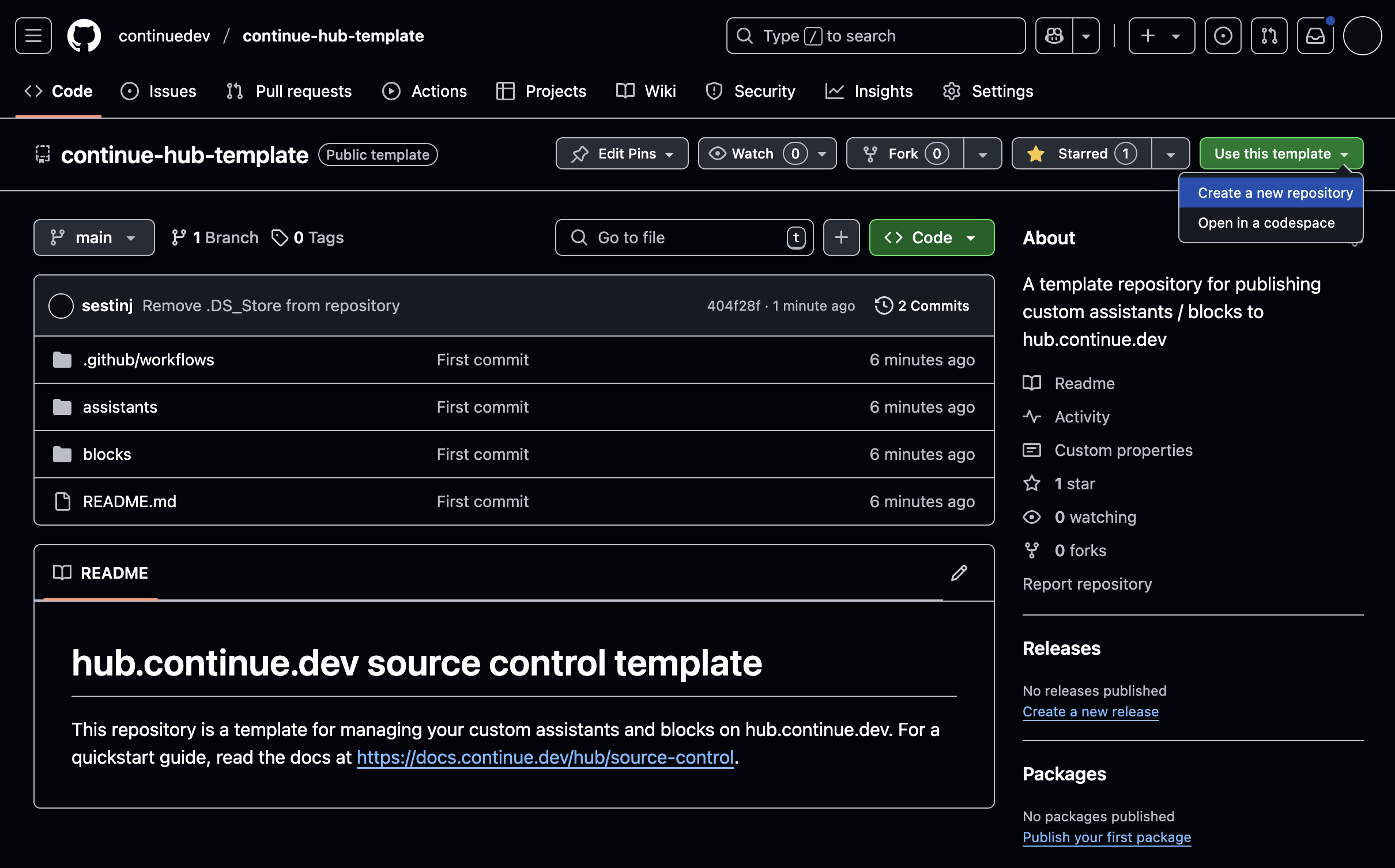Open the Edit Pins dropdown

[621, 154]
